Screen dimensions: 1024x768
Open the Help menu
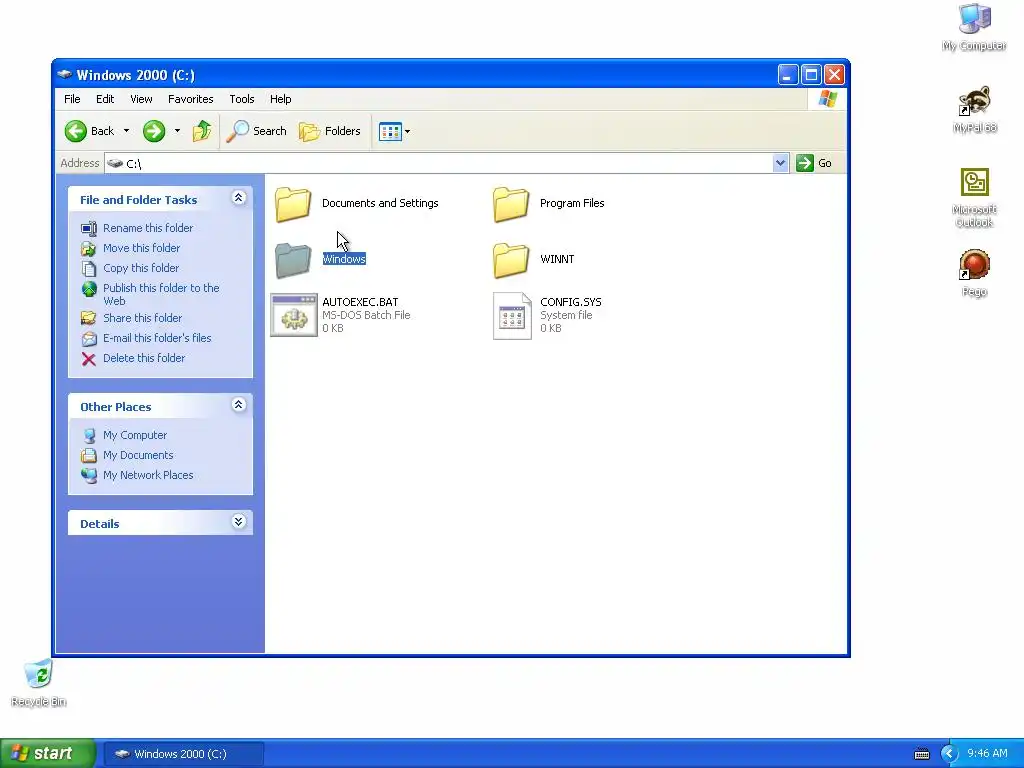(x=281, y=99)
